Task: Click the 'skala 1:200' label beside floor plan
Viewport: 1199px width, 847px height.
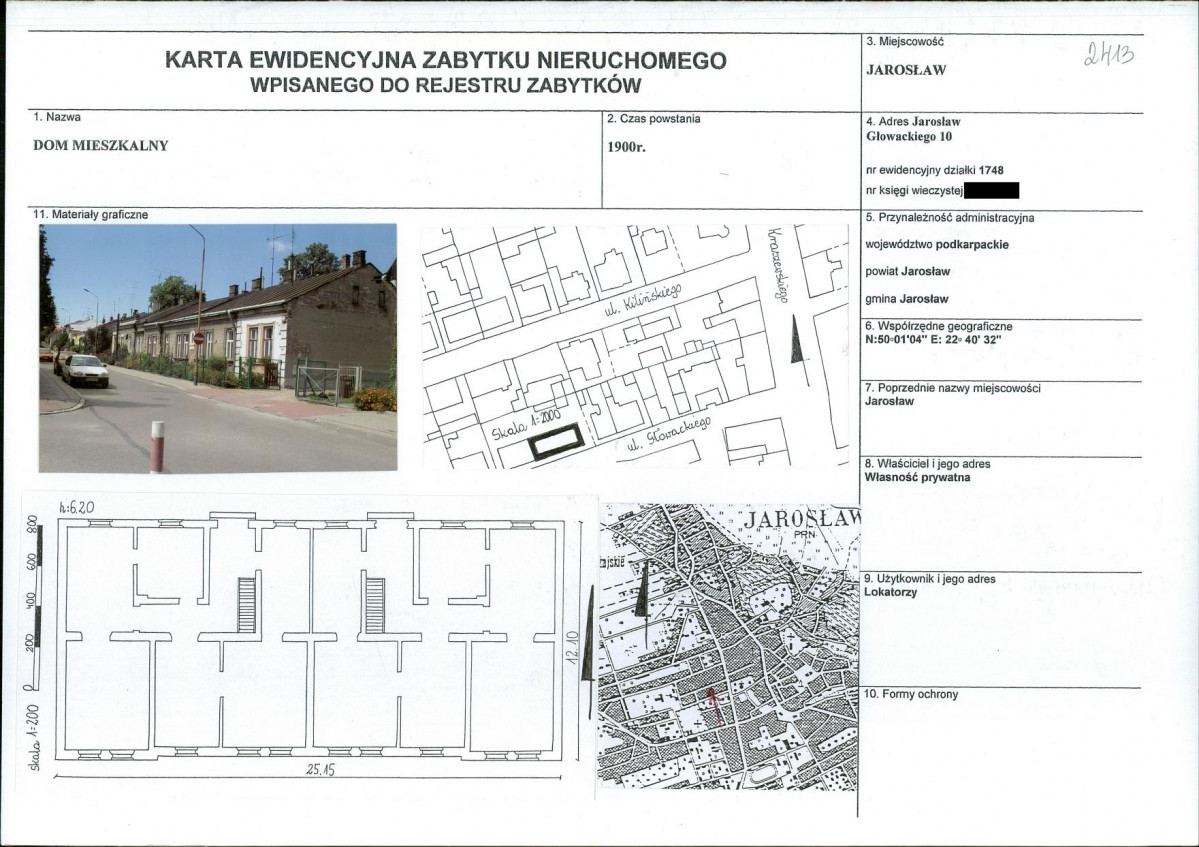Action: pos(34,736)
